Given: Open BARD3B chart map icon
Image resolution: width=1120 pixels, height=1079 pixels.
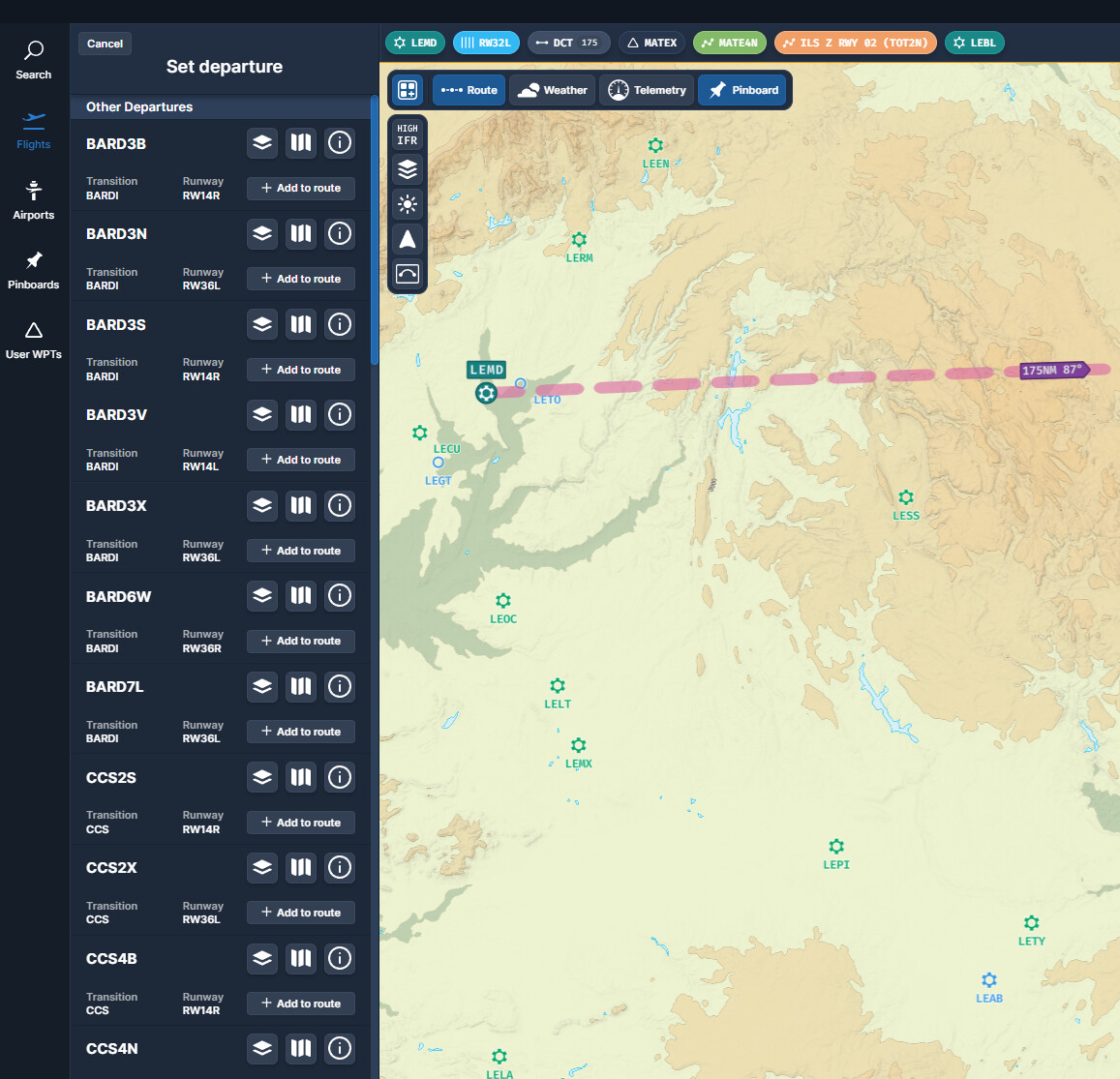Looking at the screenshot, I should pyautogui.click(x=301, y=143).
